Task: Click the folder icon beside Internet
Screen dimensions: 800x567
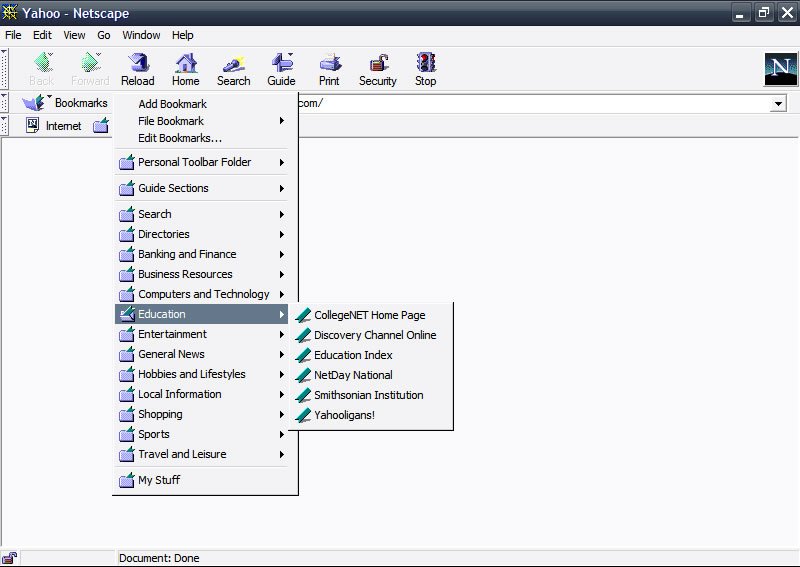Action: [x=101, y=125]
